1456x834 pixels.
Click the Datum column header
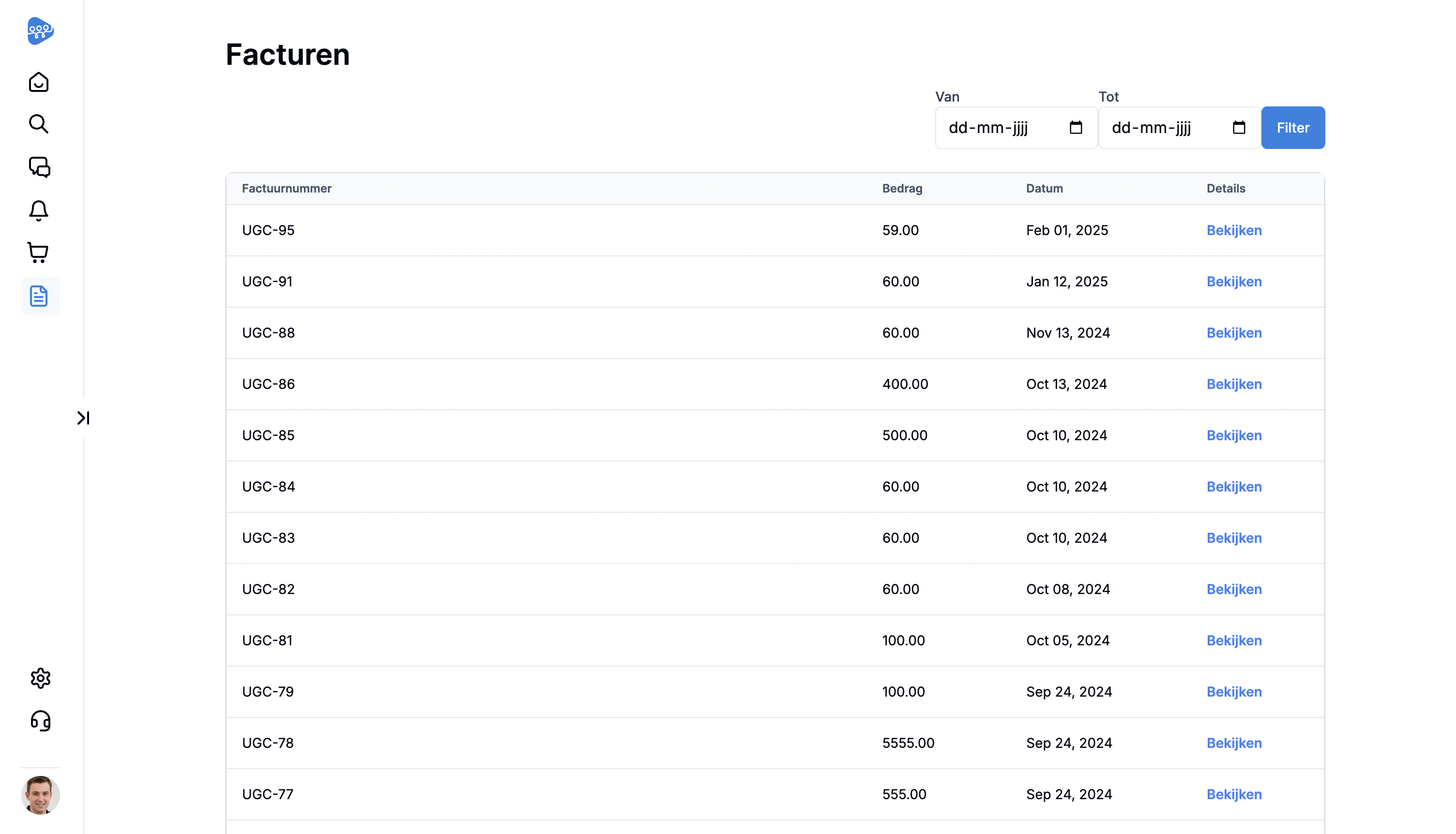tap(1044, 189)
